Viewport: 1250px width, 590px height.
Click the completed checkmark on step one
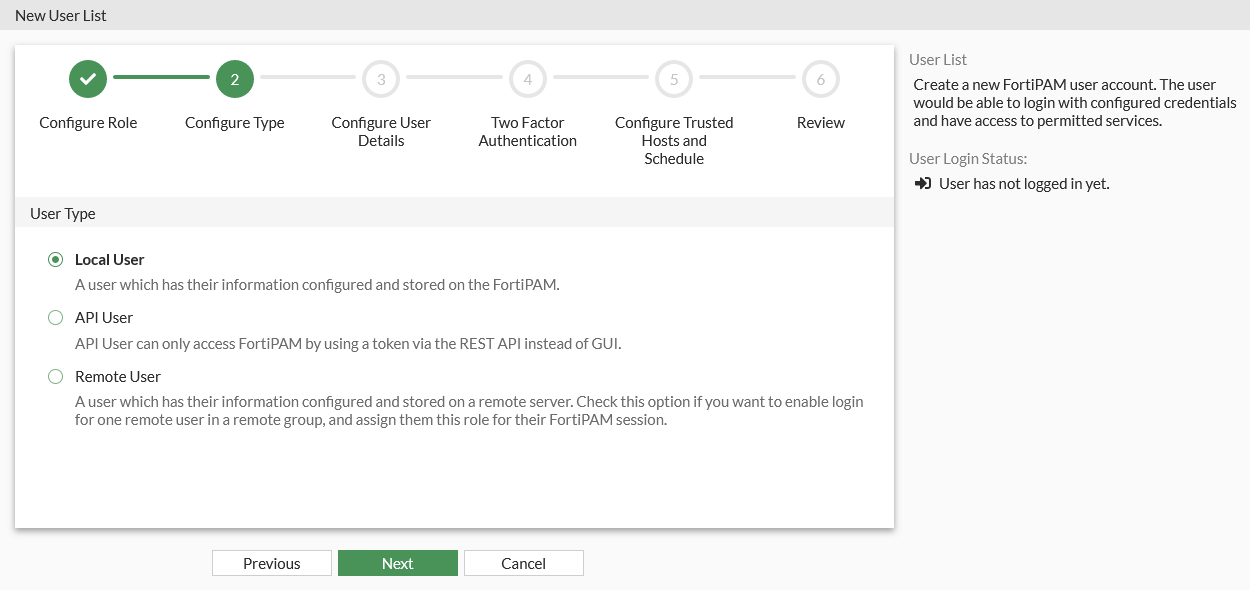tap(87, 79)
